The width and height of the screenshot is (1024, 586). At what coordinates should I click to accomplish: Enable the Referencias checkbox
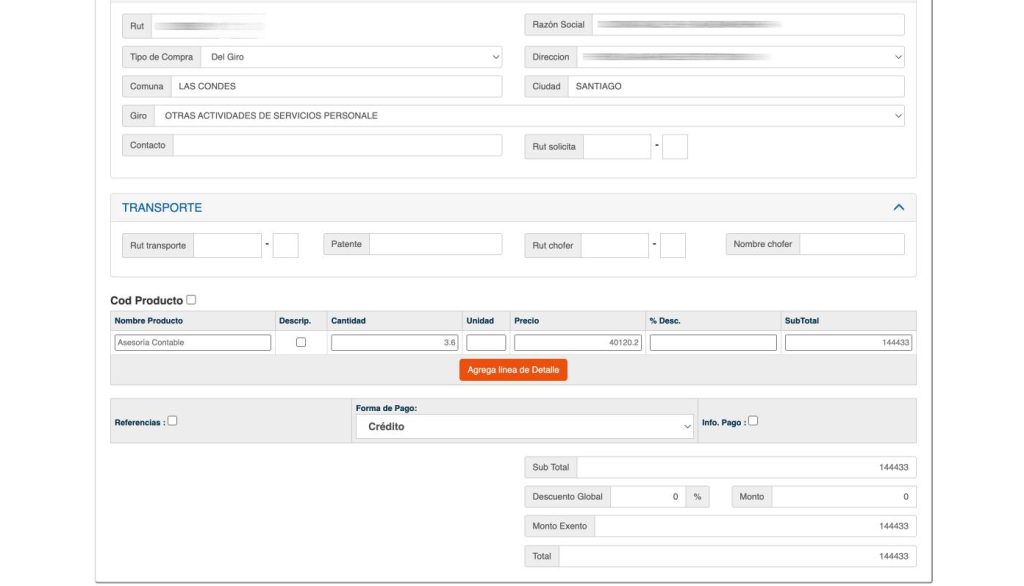(x=173, y=421)
